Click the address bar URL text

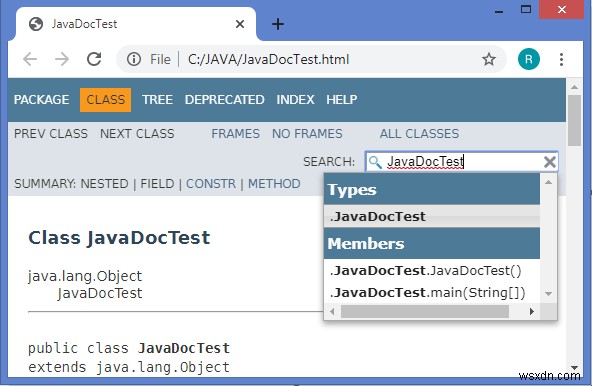(x=268, y=59)
